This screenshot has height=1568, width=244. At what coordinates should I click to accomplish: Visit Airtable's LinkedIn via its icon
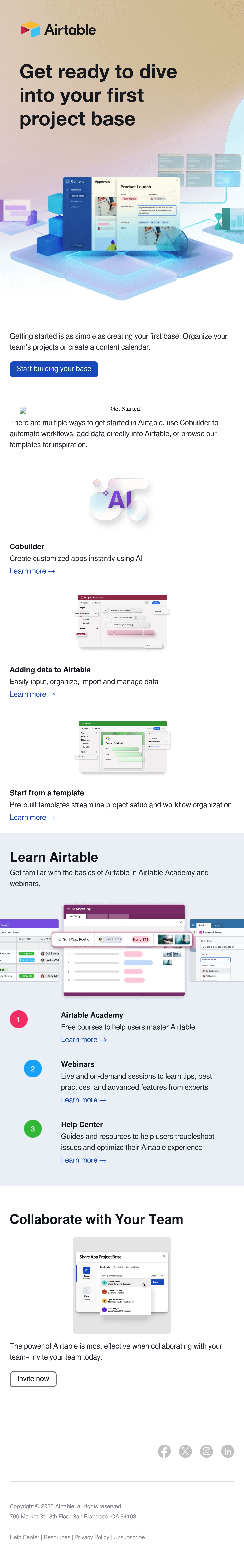[228, 1451]
